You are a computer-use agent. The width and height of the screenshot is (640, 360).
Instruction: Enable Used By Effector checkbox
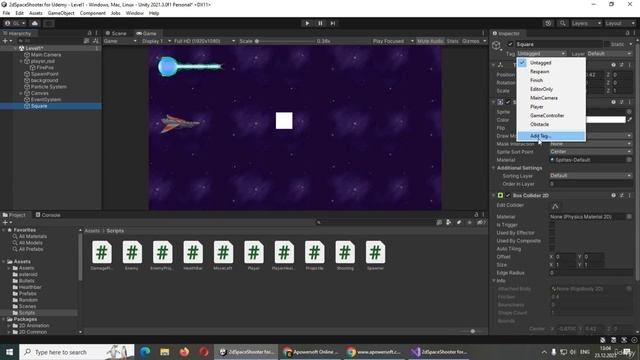(x=552, y=233)
